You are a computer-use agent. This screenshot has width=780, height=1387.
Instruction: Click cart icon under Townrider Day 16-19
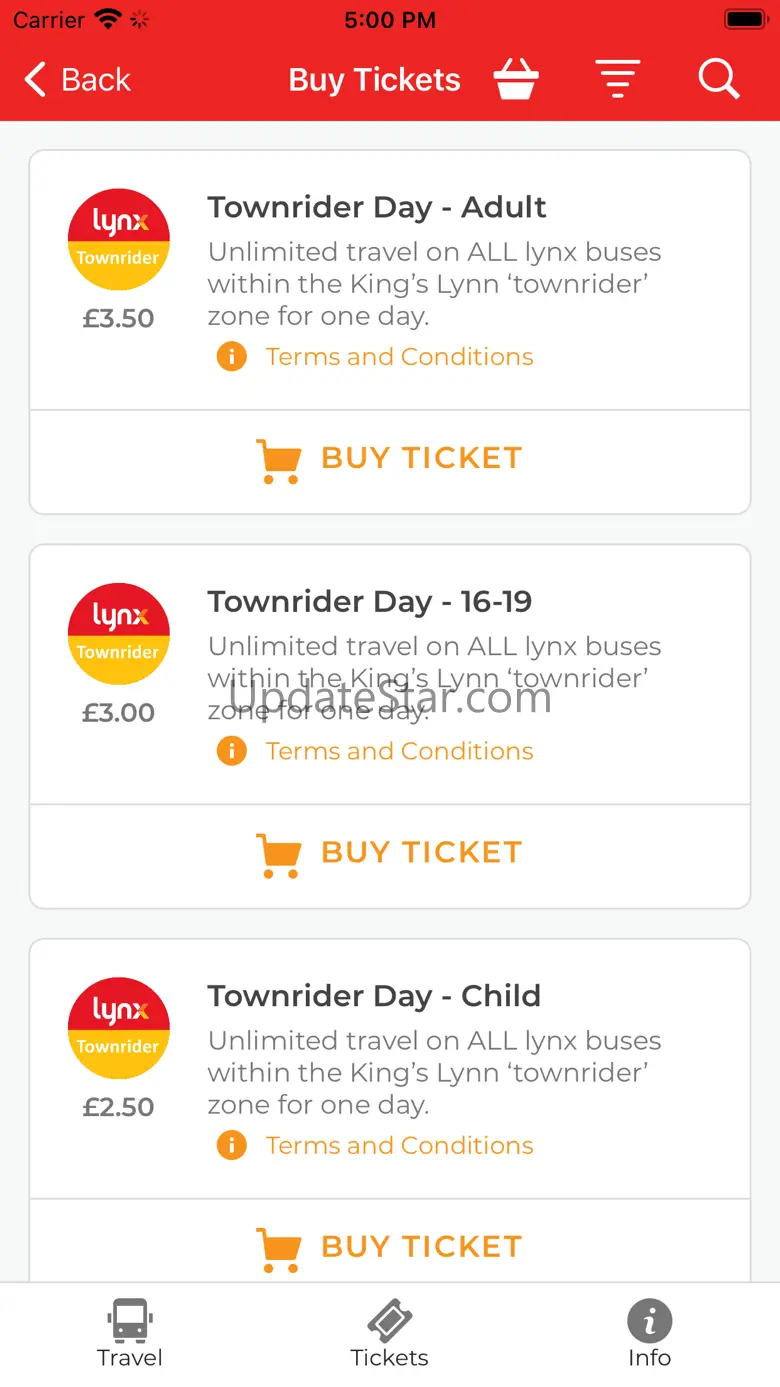(x=278, y=855)
